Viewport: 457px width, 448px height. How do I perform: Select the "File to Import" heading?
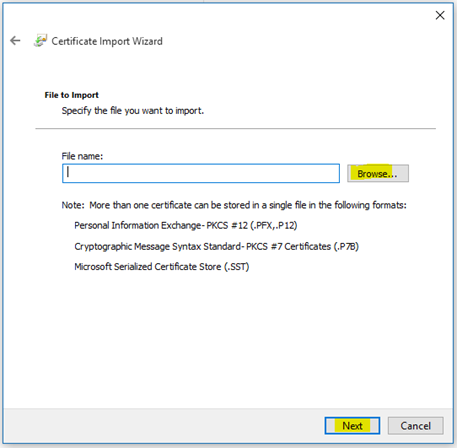pos(72,95)
